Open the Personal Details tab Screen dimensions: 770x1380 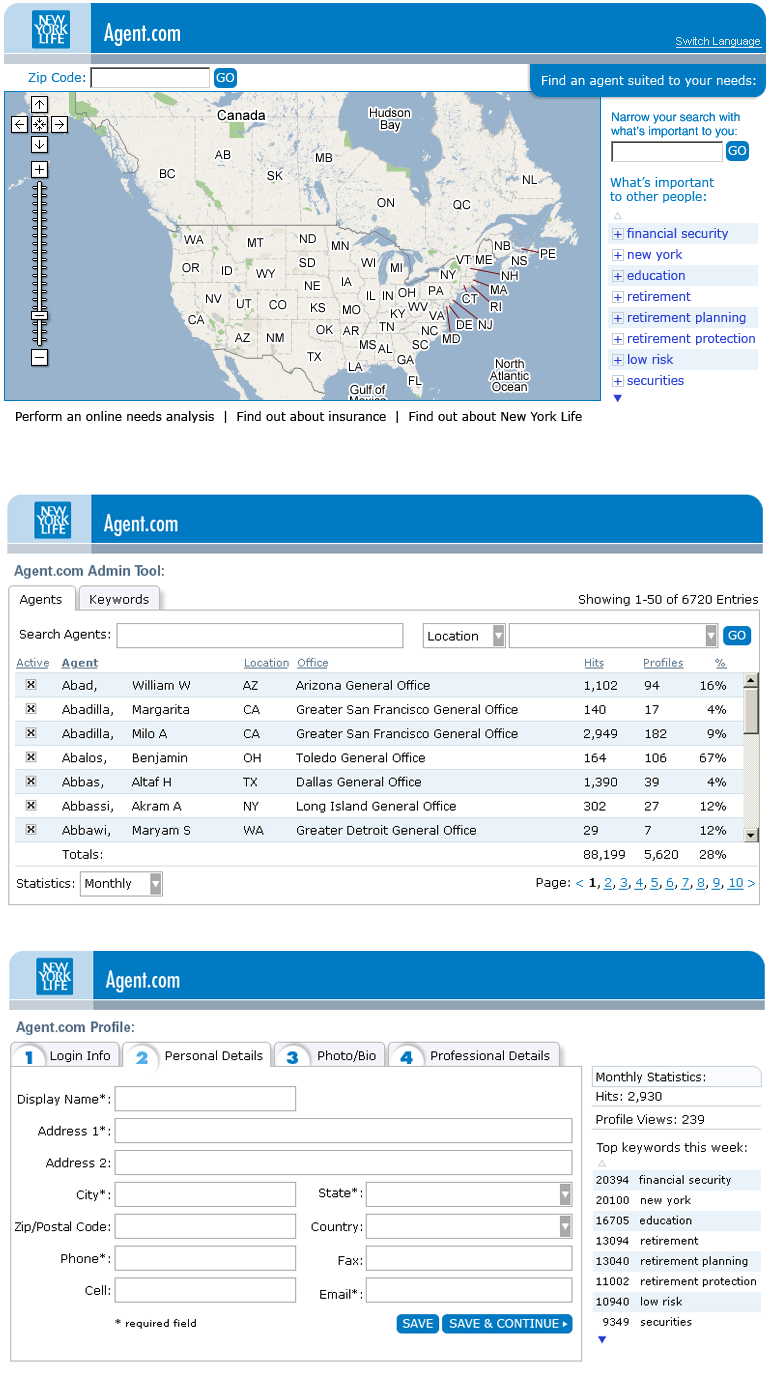[197, 1055]
